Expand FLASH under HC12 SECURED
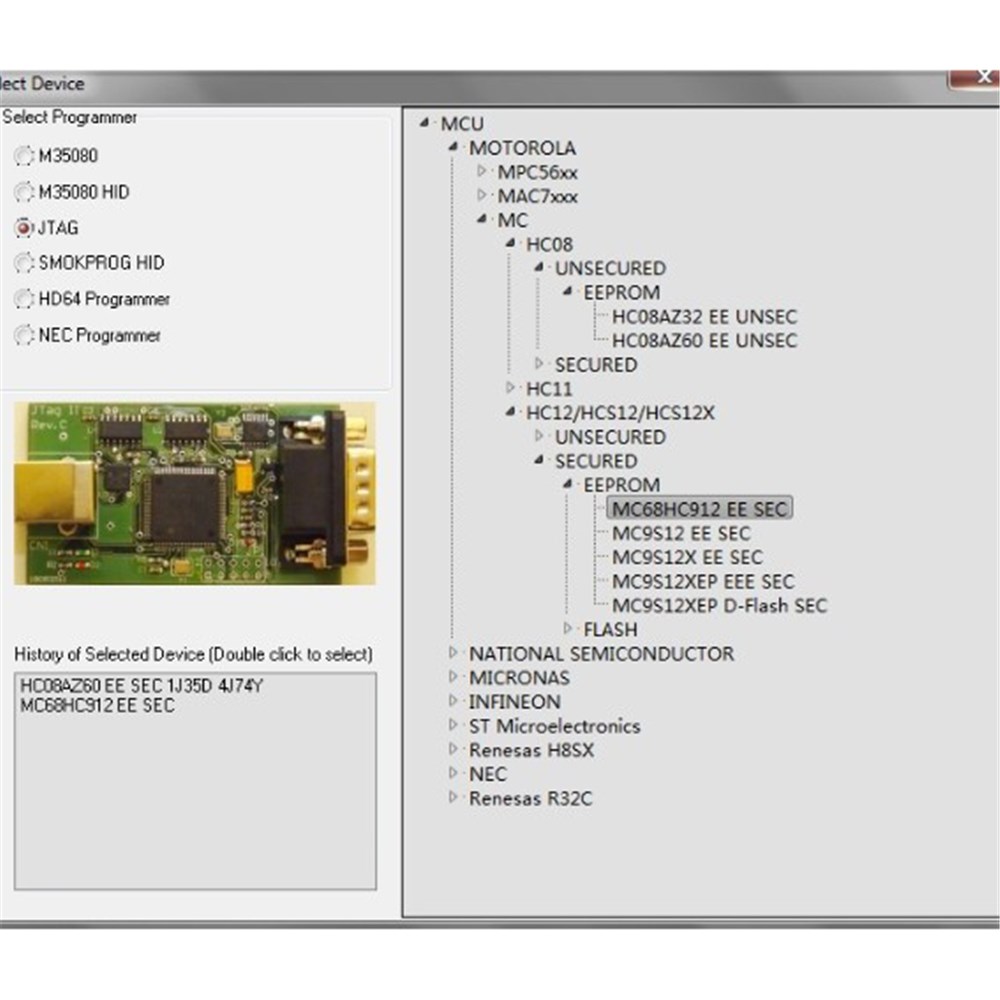This screenshot has width=1000, height=1000. (x=568, y=629)
